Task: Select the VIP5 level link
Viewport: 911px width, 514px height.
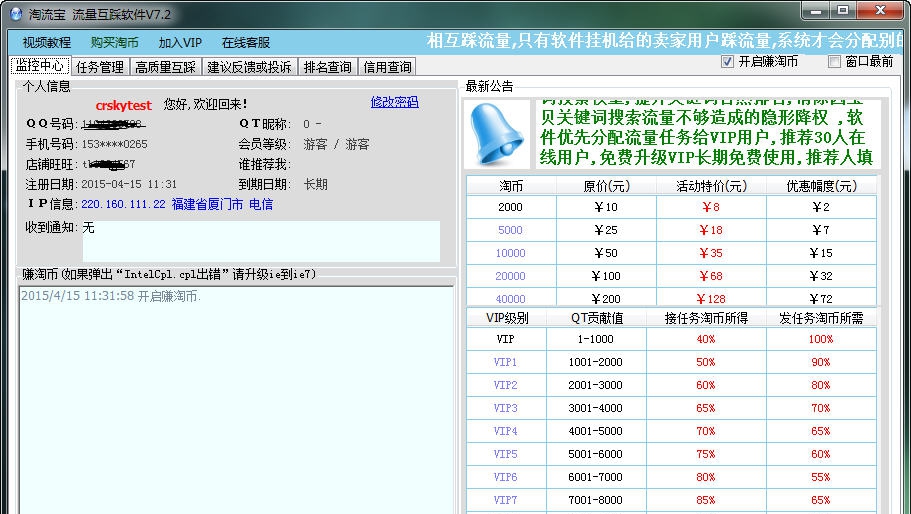Action: point(505,454)
